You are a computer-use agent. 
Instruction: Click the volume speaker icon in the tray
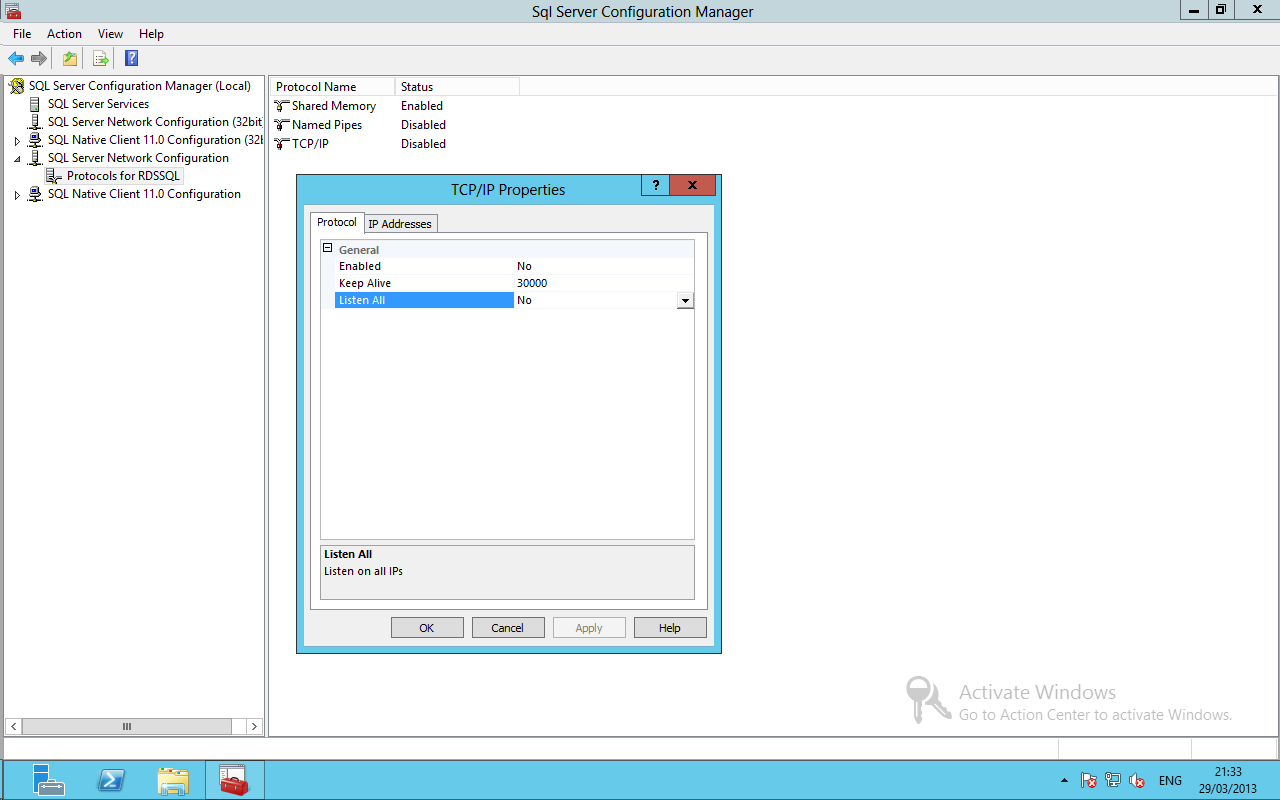point(1137,780)
